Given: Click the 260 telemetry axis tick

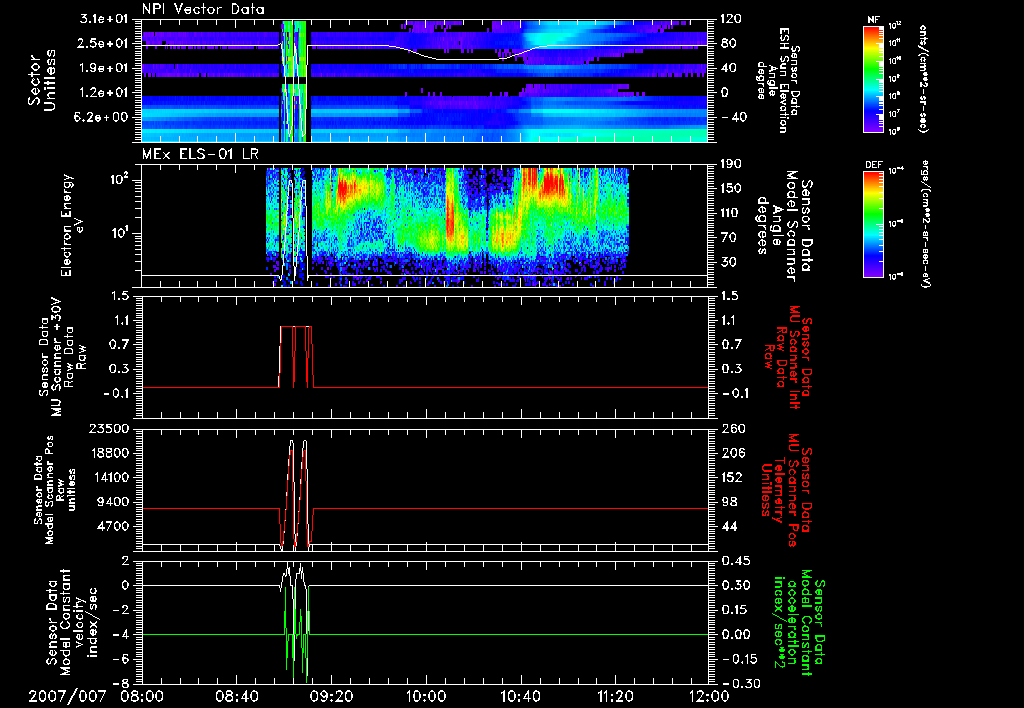Looking at the screenshot, I should click(731, 428).
